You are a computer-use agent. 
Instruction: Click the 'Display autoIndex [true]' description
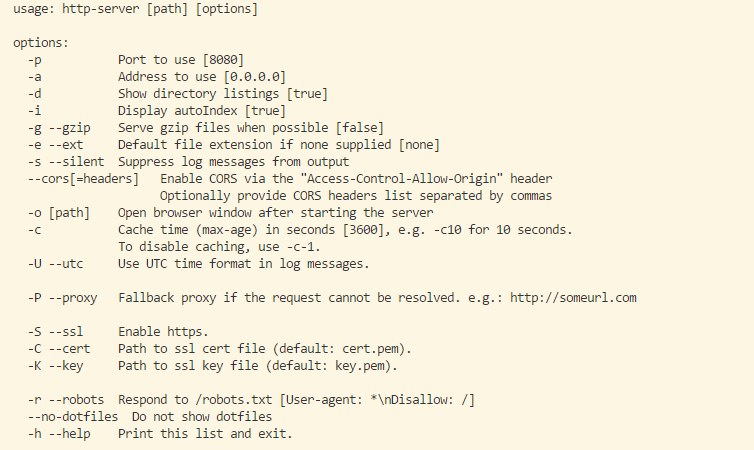point(202,111)
